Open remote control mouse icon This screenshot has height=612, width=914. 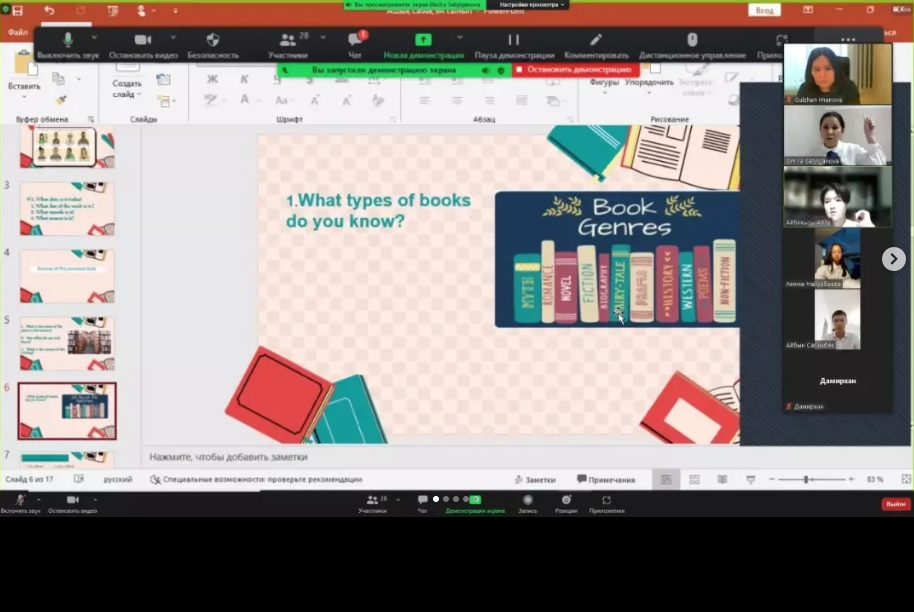[x=692, y=40]
